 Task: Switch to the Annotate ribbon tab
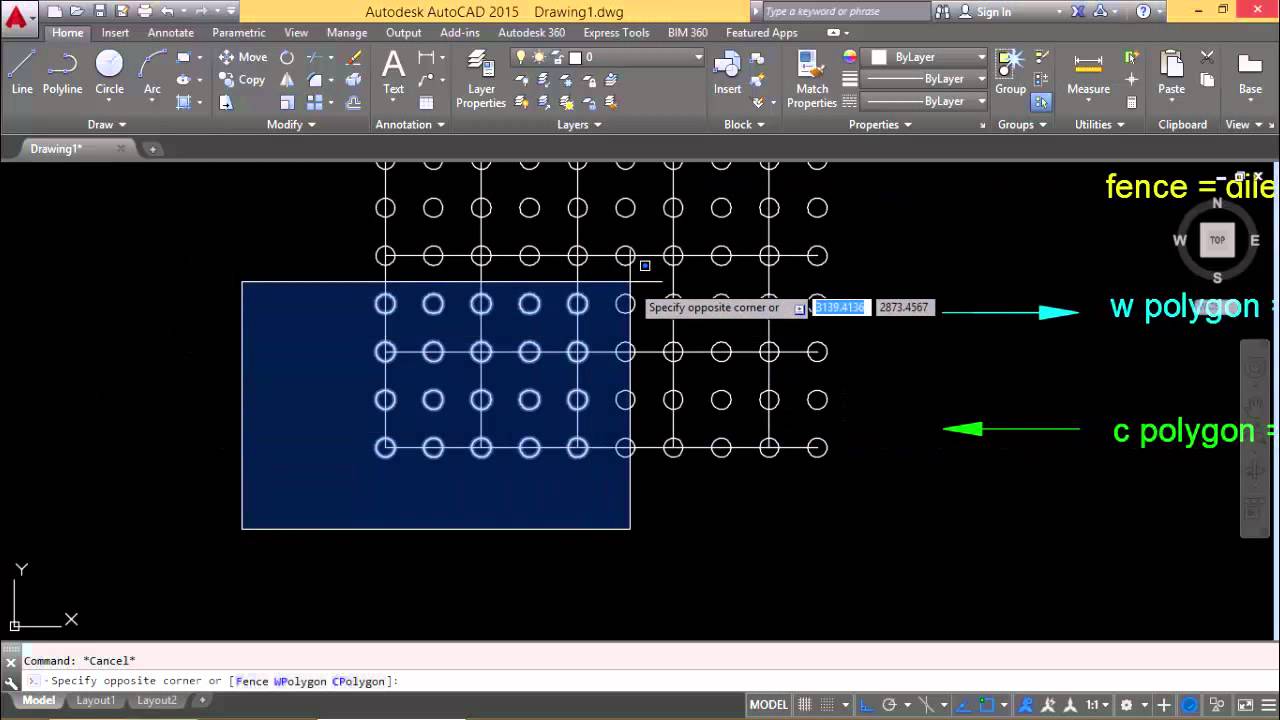171,33
